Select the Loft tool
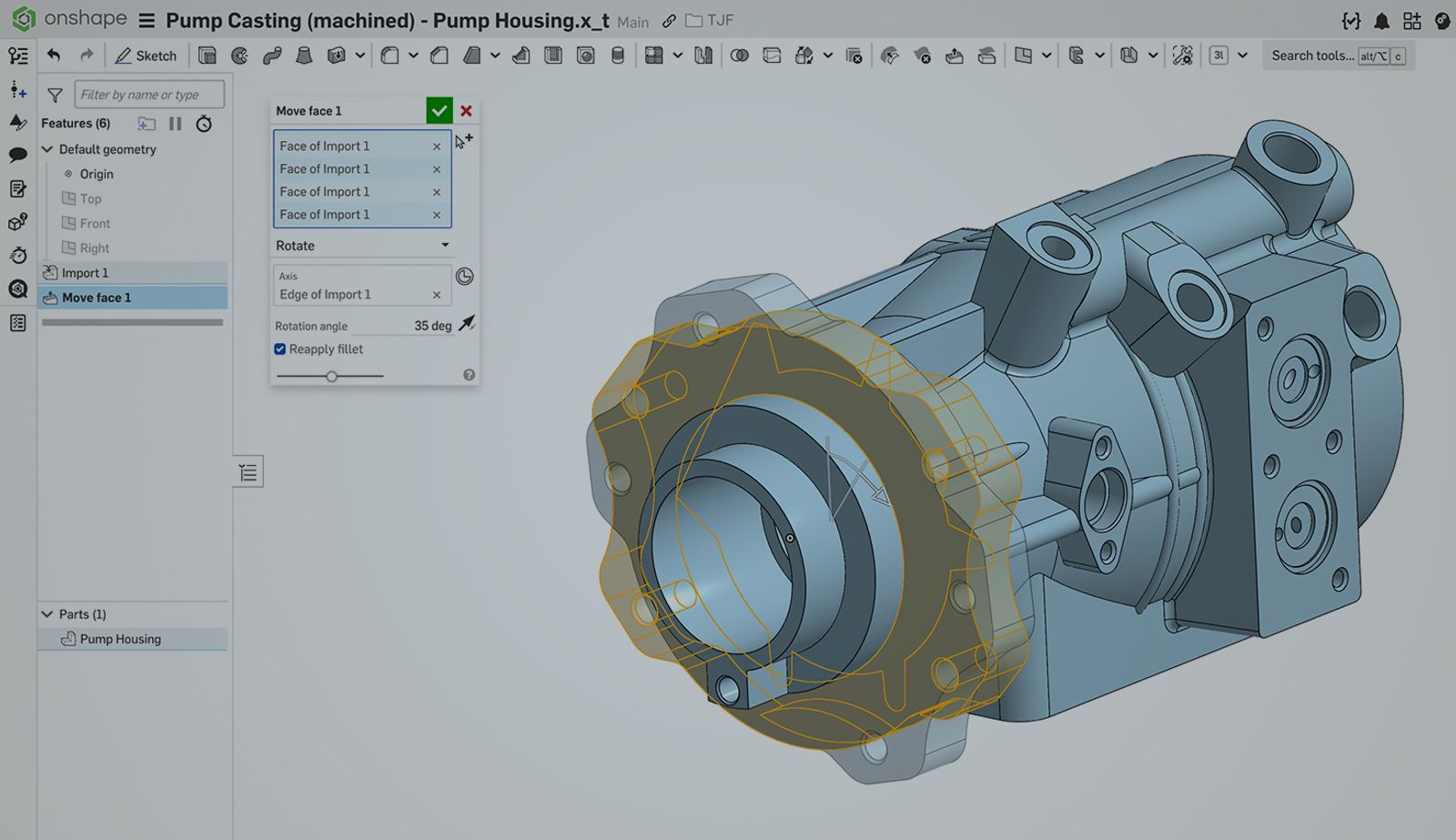The width and height of the screenshot is (1456, 840). 305,56
